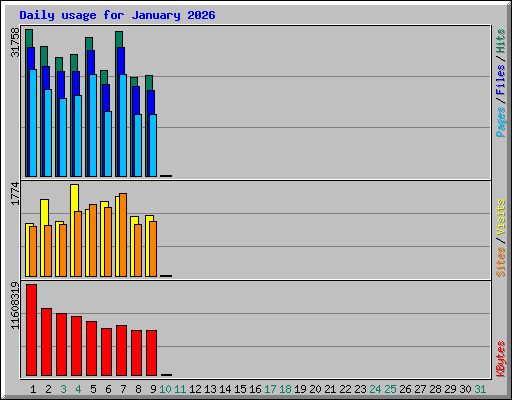Image resolution: width=512 pixels, height=400 pixels.
Task: Click day 16 on the x-axis
Action: pyautogui.click(x=255, y=389)
